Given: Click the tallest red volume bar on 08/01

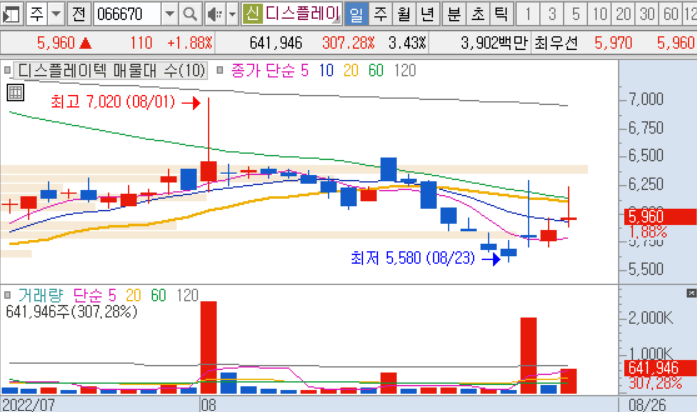Looking at the screenshot, I should pyautogui.click(x=208, y=348).
